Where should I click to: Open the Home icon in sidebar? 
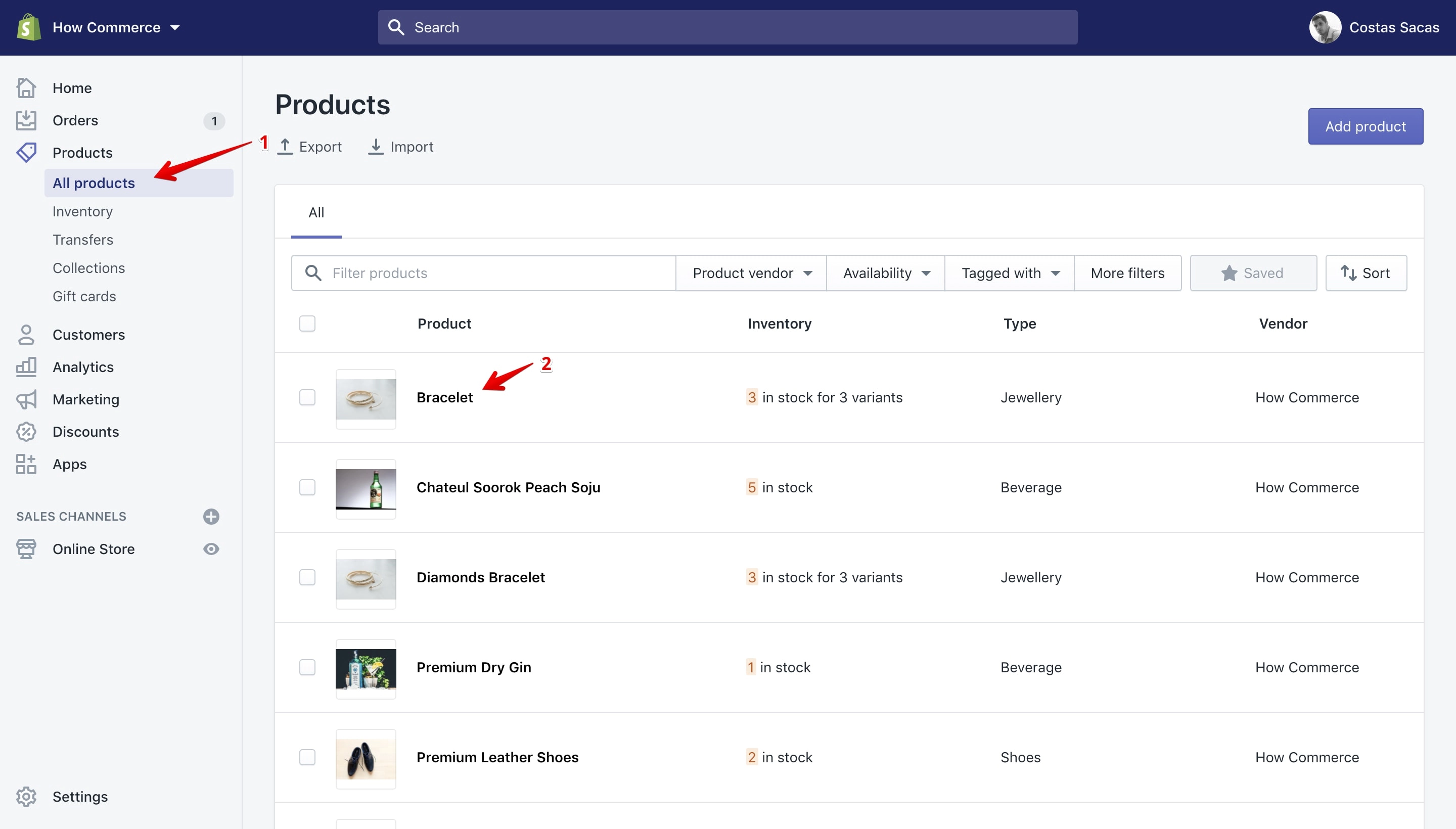point(26,87)
